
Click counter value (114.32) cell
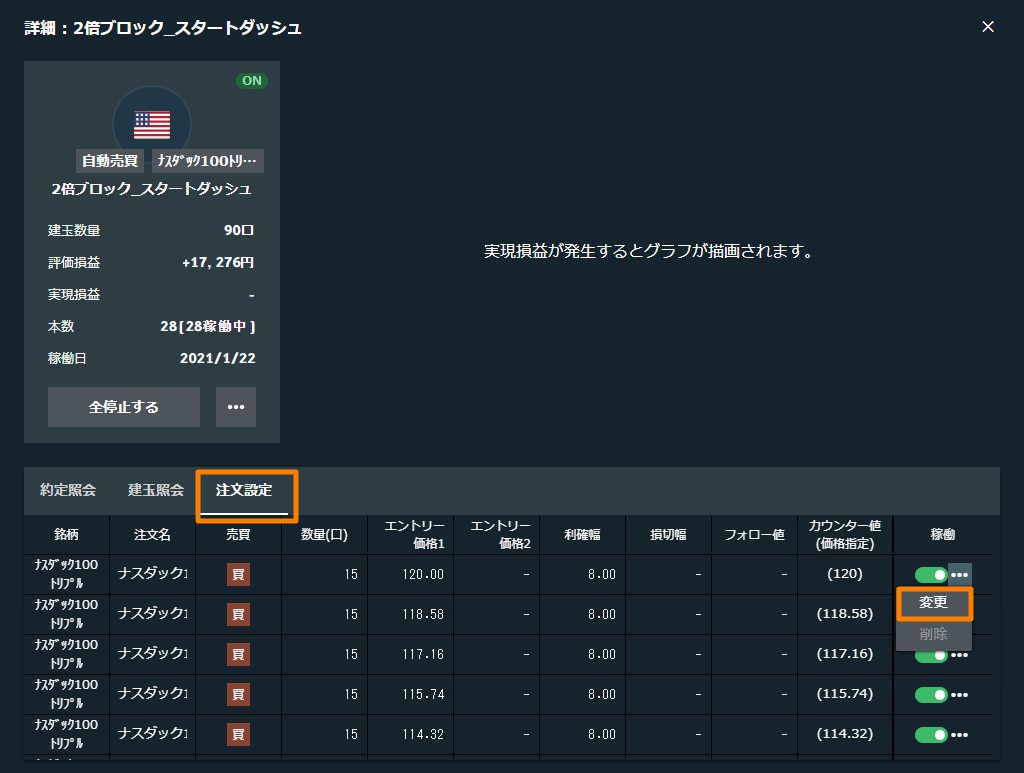pyautogui.click(x=844, y=734)
